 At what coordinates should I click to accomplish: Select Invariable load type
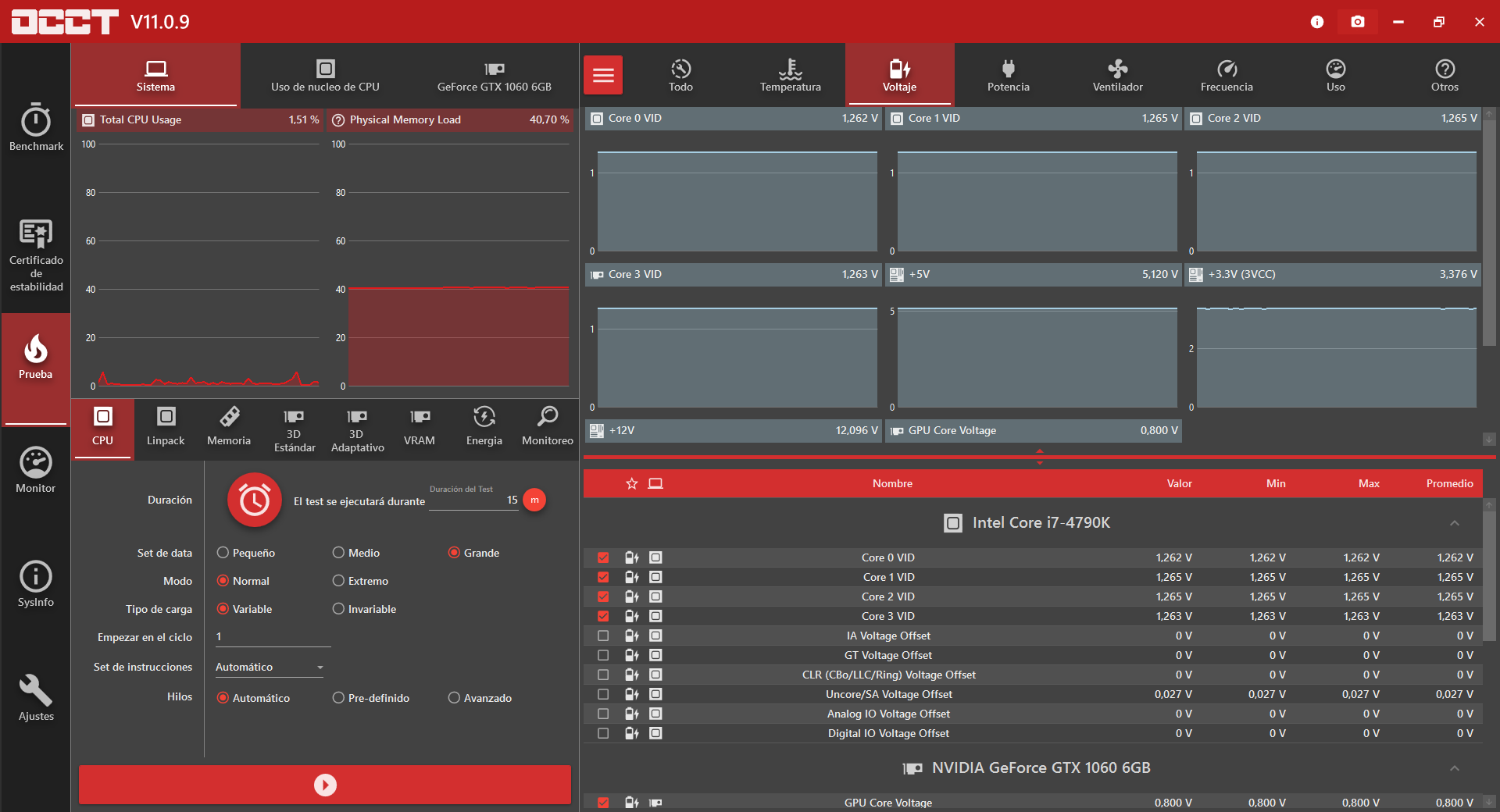pos(364,609)
